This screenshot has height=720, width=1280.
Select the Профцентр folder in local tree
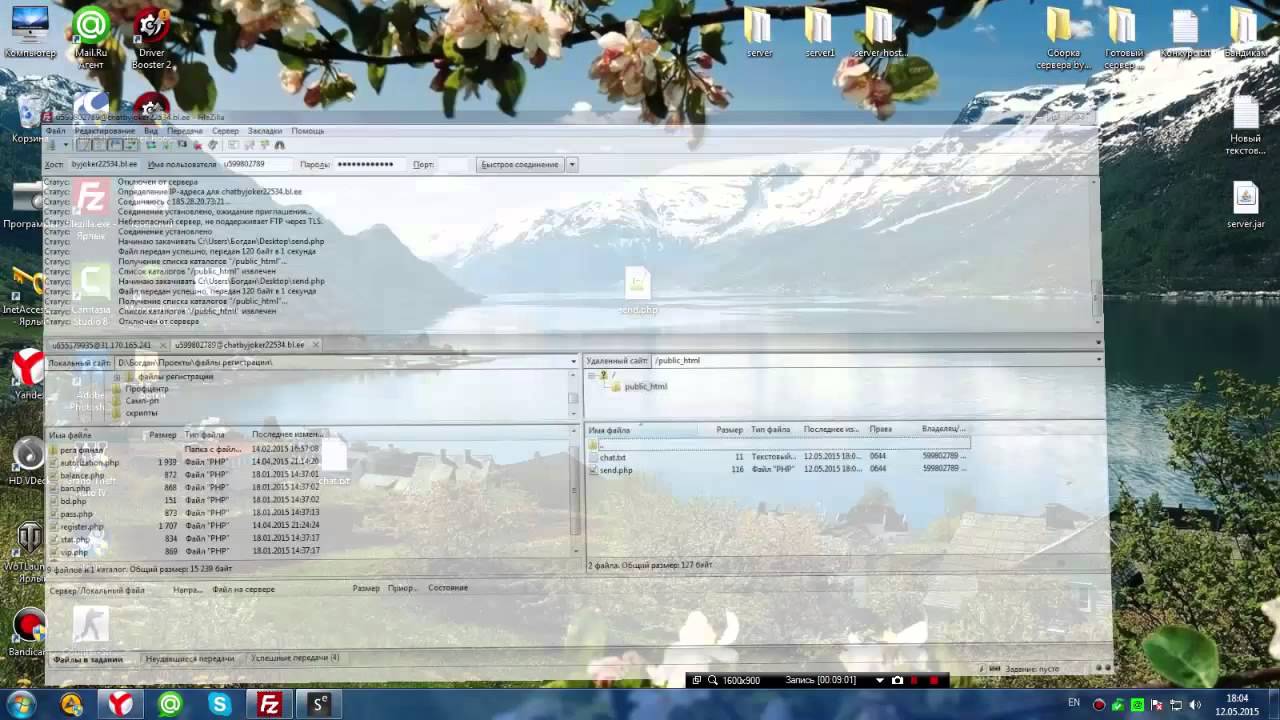click(147, 389)
